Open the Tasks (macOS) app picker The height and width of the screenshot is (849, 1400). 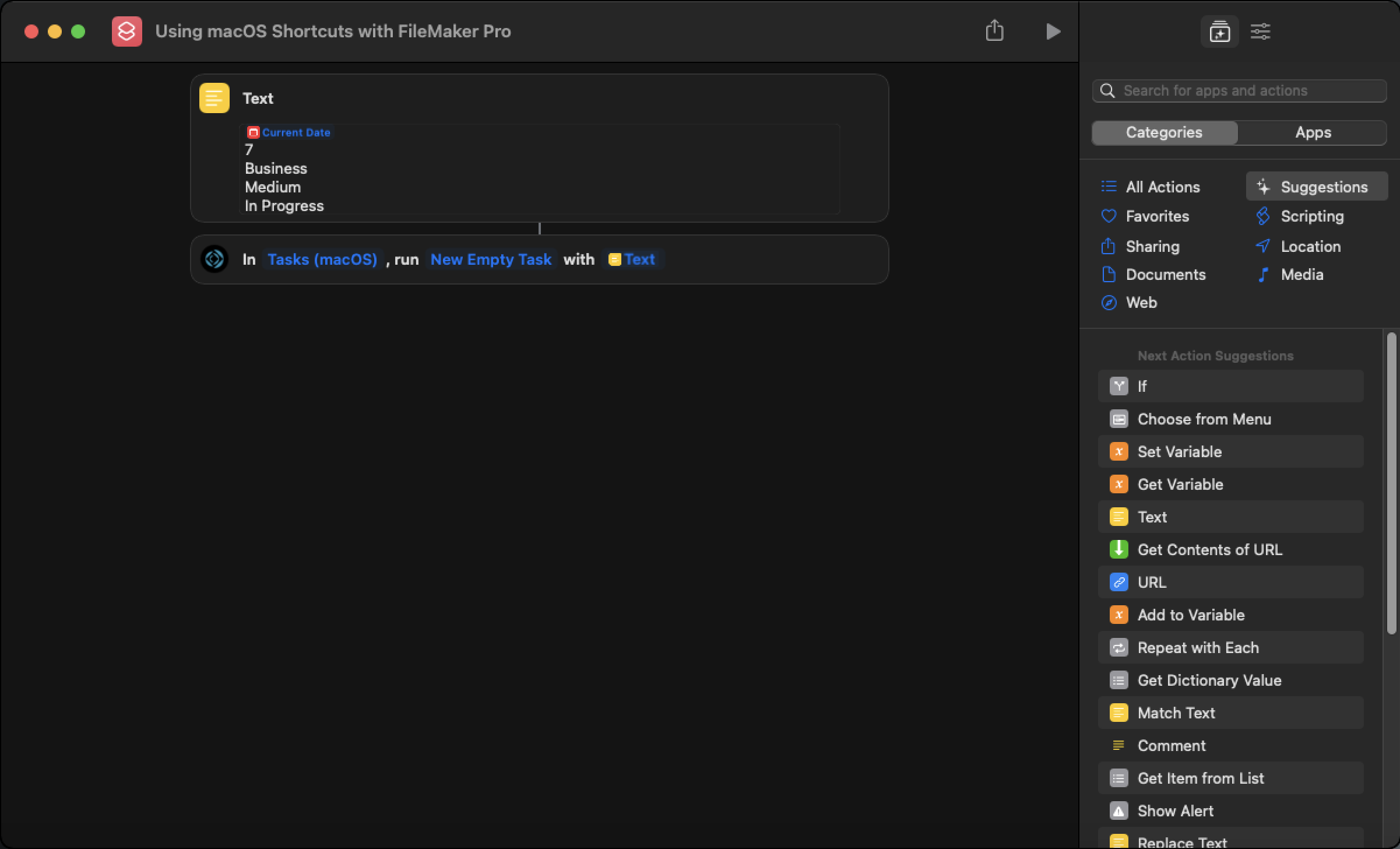tap(322, 259)
